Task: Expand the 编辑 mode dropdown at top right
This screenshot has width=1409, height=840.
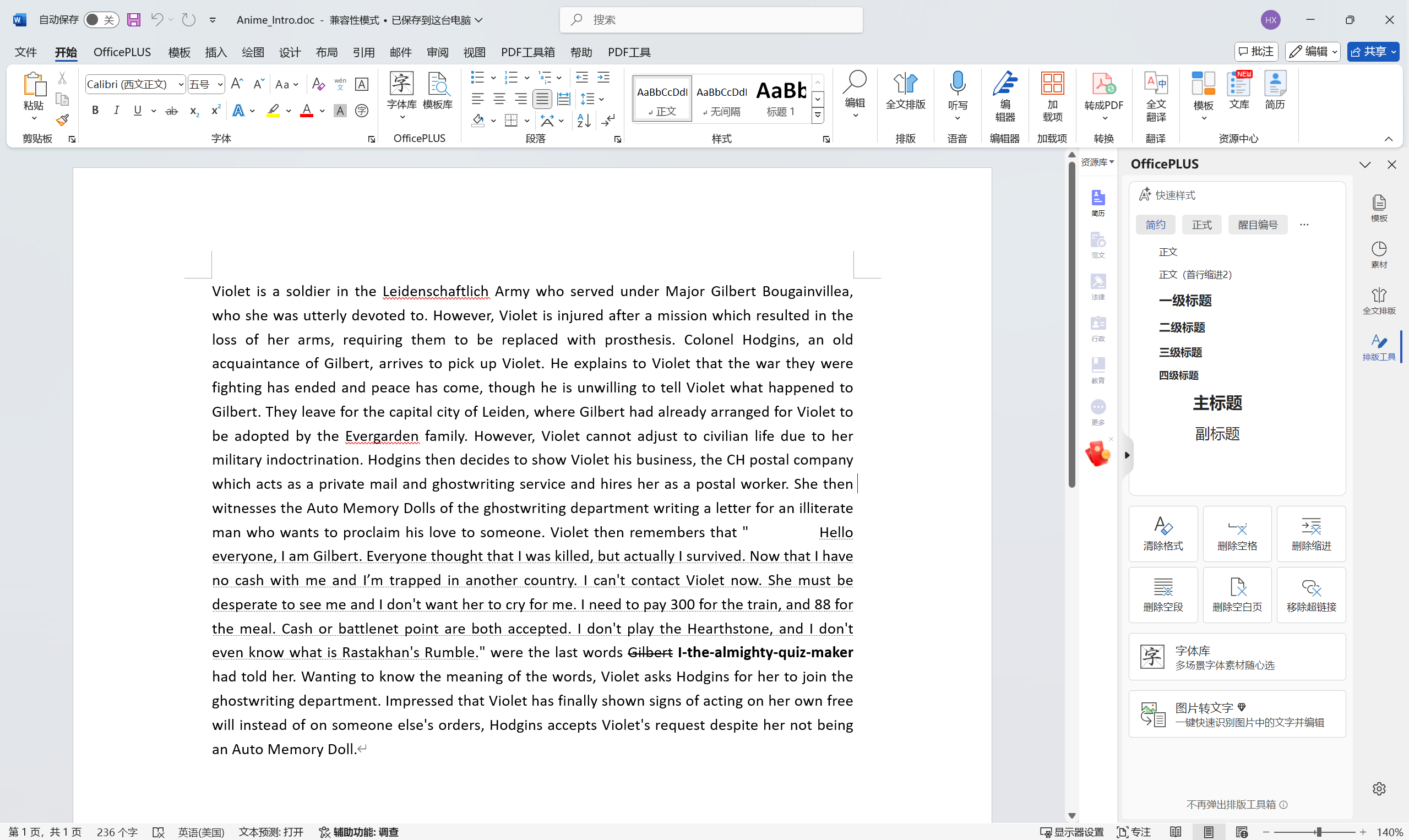Action: tap(1334, 52)
